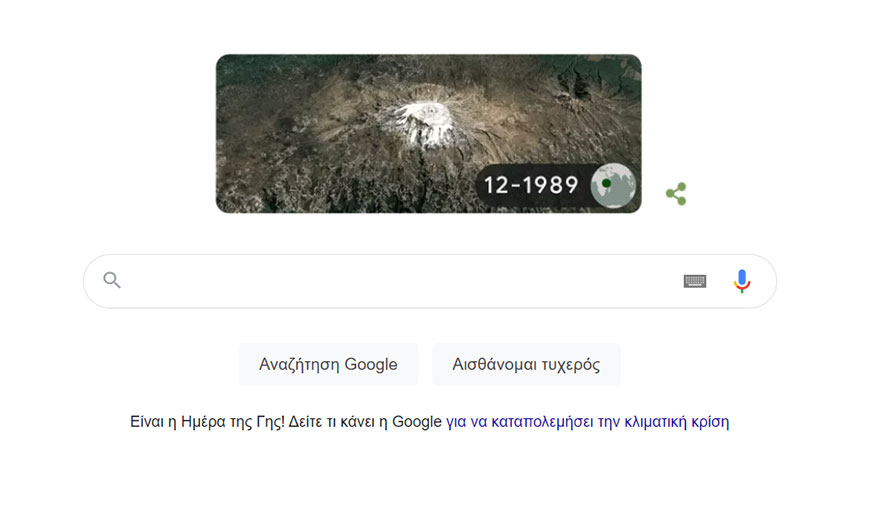Click the "Είναι η Ημέρα της Γης!" text

click(205, 422)
